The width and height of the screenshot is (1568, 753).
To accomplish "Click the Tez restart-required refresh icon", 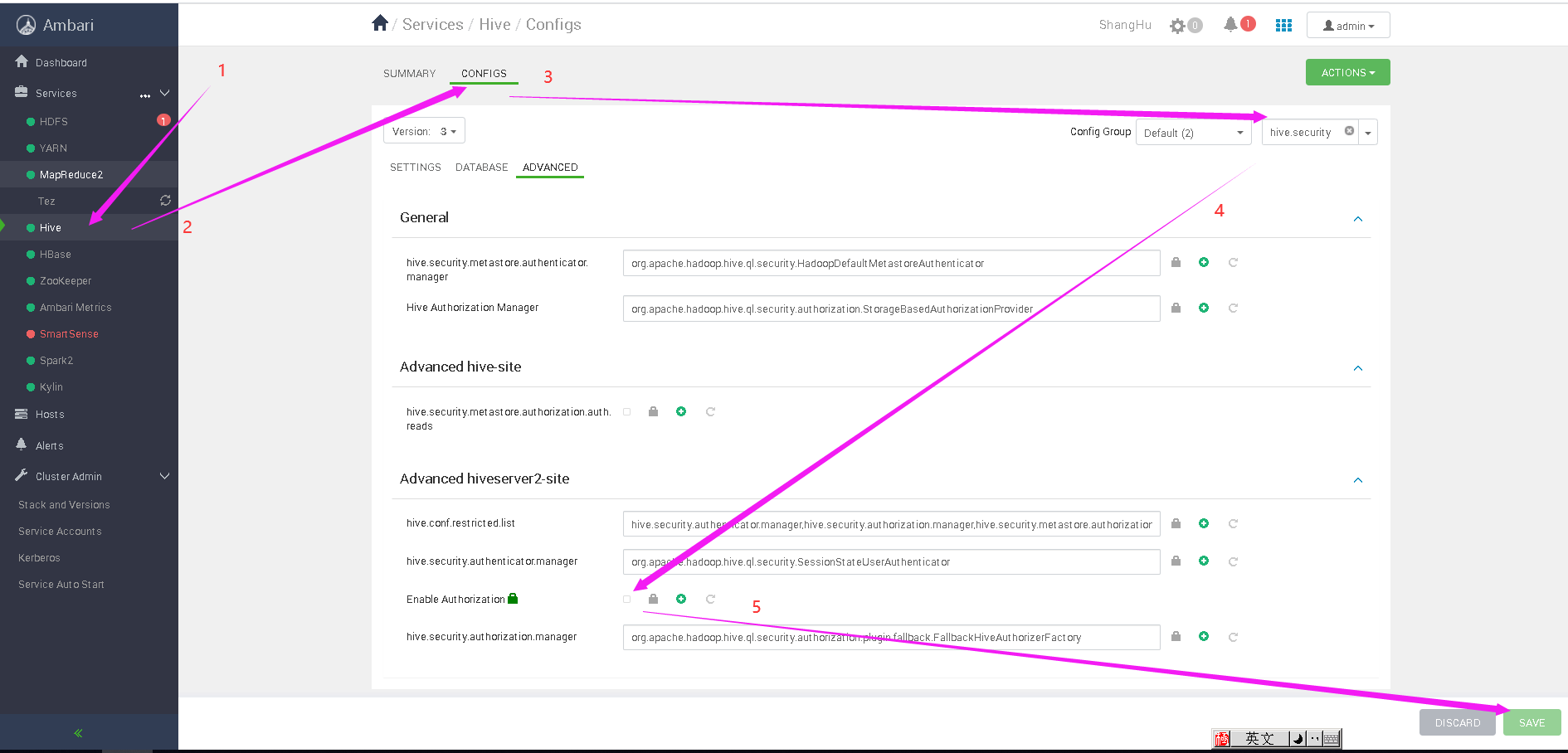I will point(165,201).
